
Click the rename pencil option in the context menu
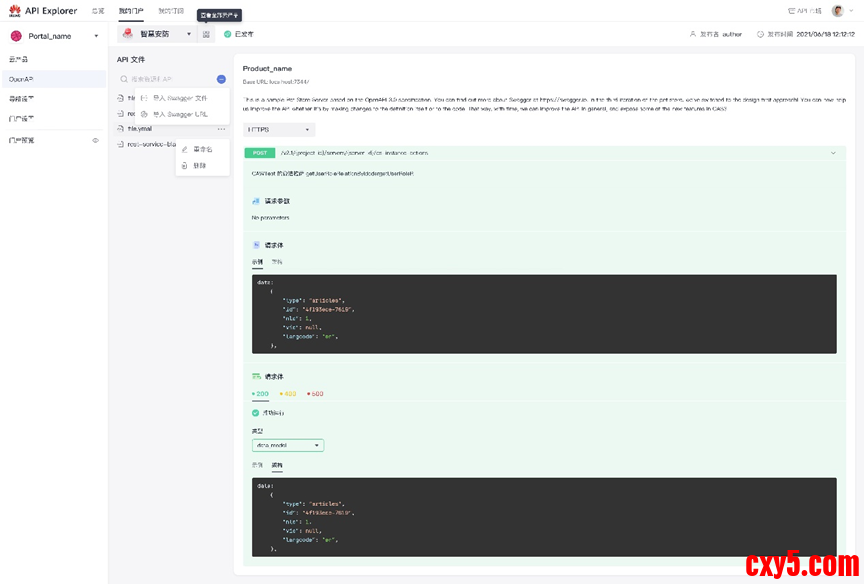point(202,149)
